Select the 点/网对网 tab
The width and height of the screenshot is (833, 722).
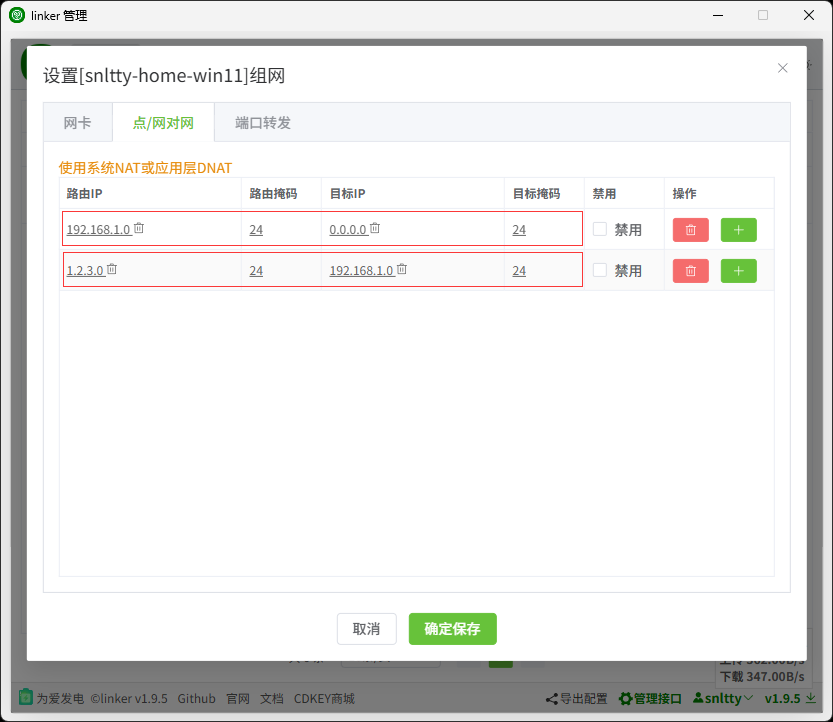click(x=163, y=123)
